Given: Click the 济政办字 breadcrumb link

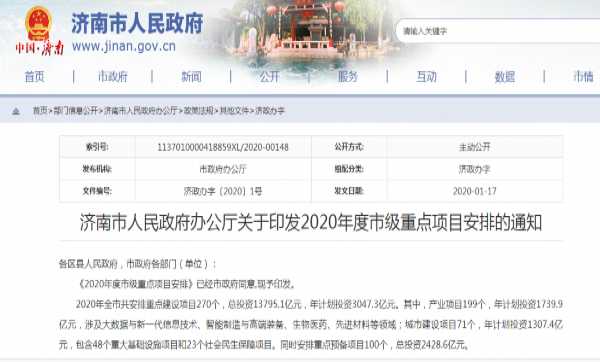Looking at the screenshot, I should coord(270,111).
